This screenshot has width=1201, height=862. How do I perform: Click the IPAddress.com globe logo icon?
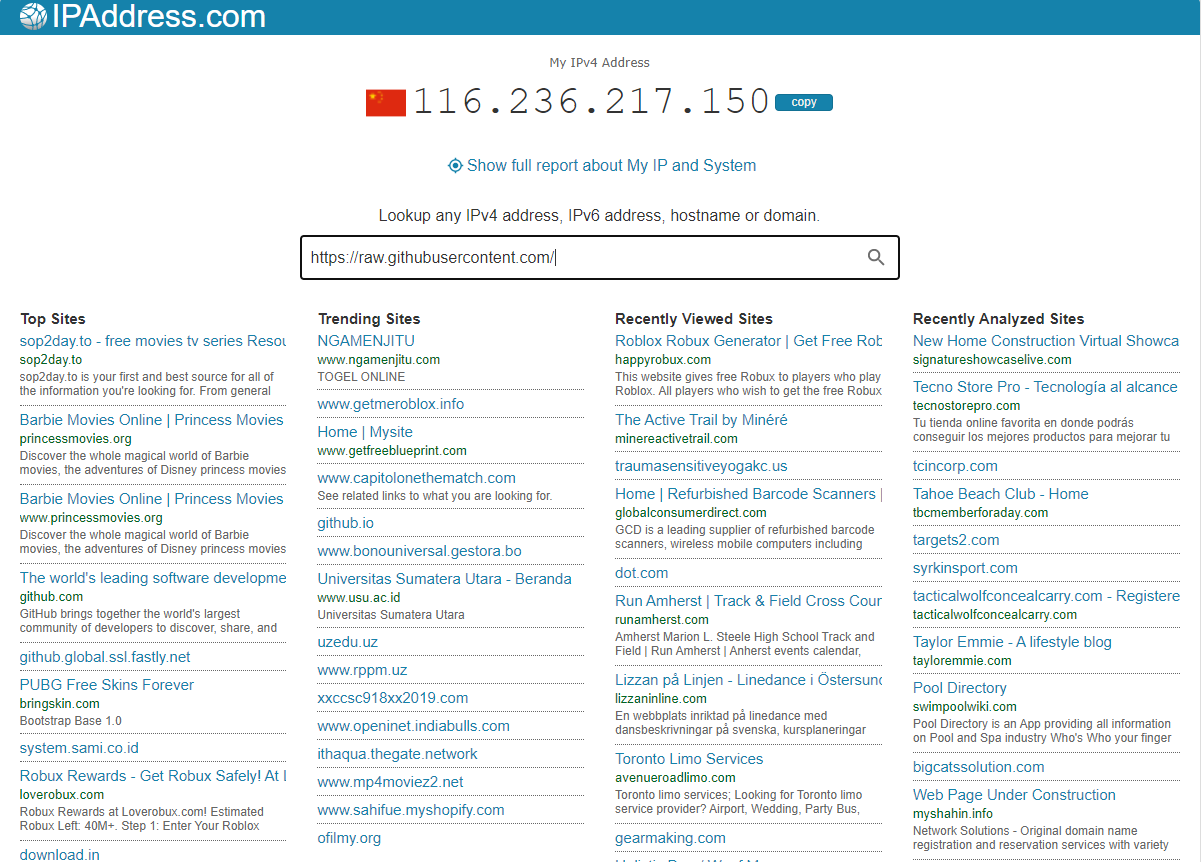coord(33,16)
